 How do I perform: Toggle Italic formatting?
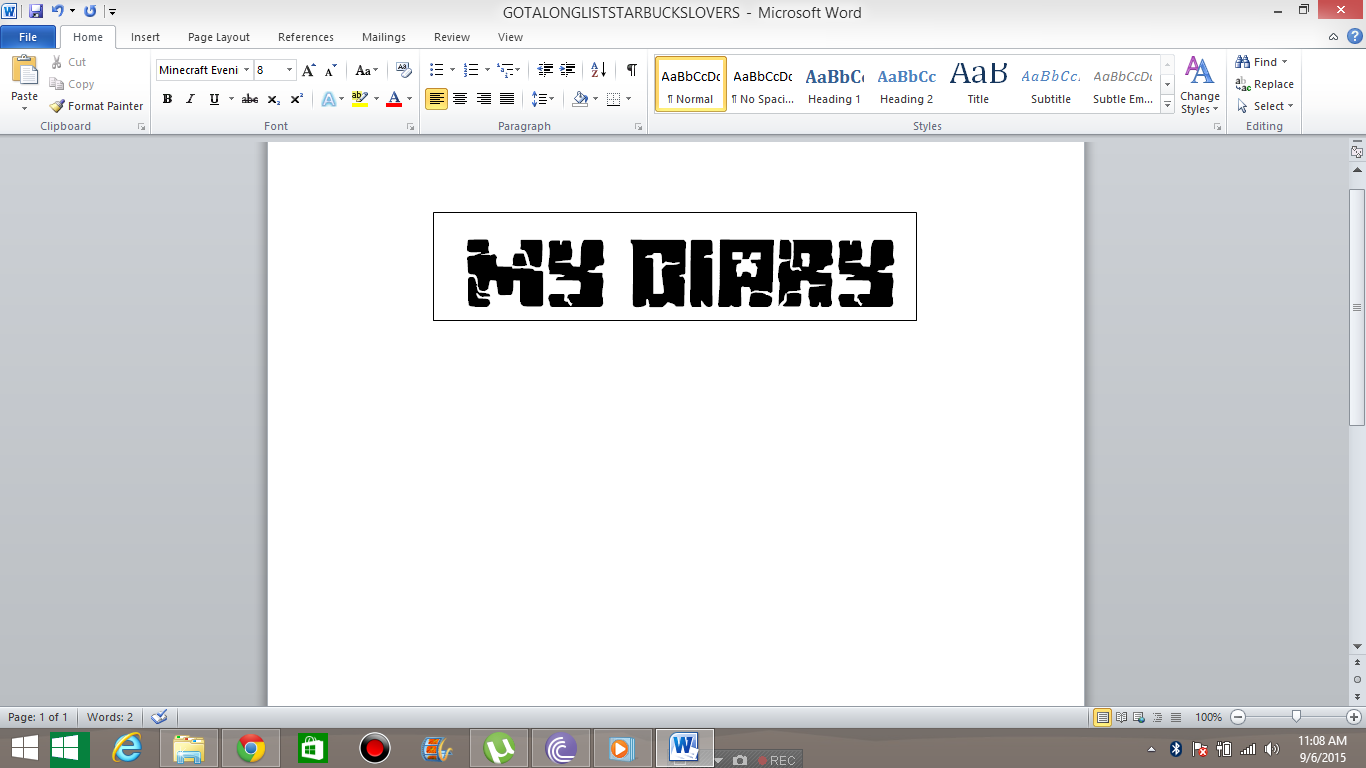[190, 99]
